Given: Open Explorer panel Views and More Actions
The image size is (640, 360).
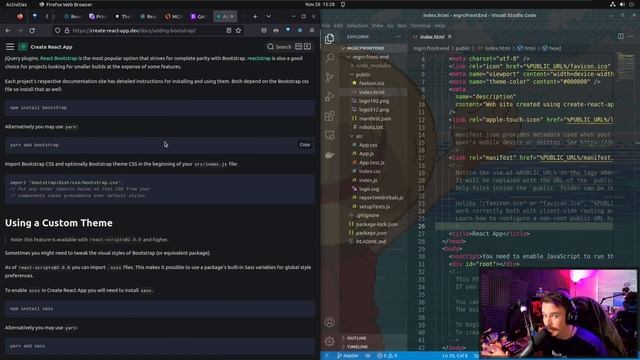Looking at the screenshot, I should click(x=398, y=37).
